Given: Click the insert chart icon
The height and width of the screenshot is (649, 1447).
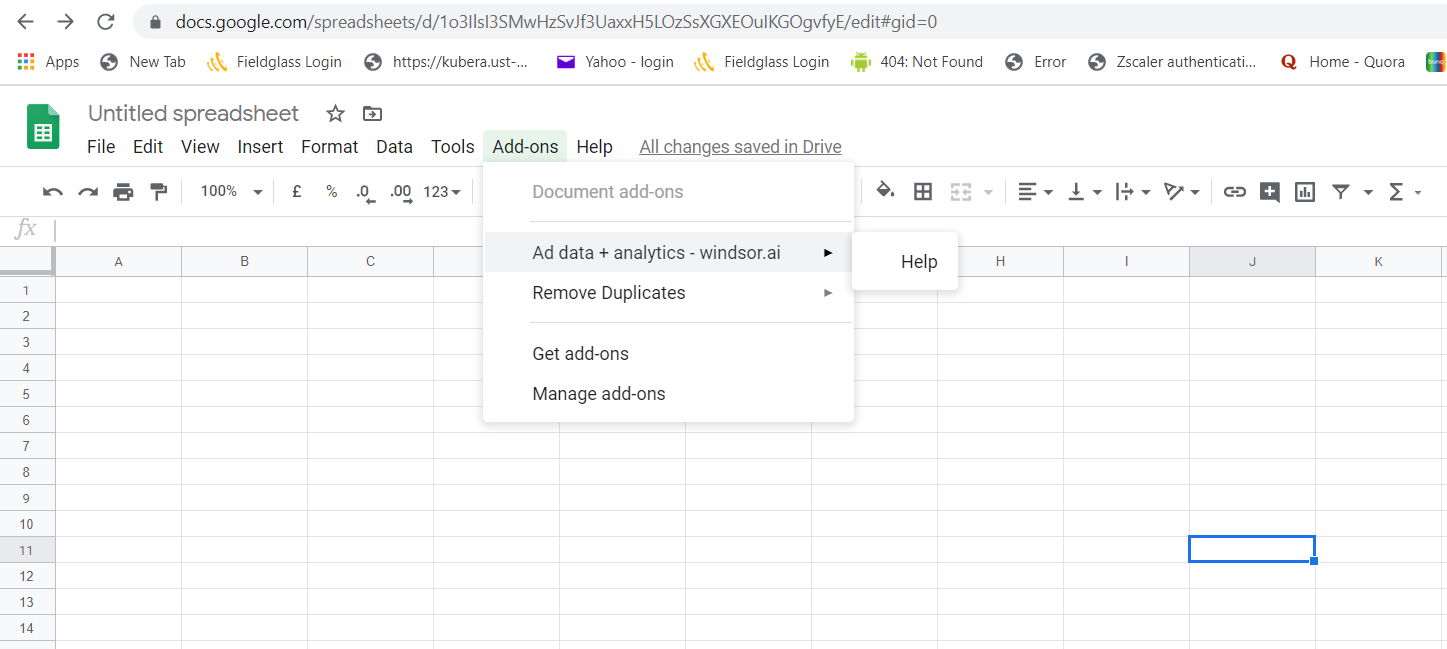Looking at the screenshot, I should (1305, 192).
